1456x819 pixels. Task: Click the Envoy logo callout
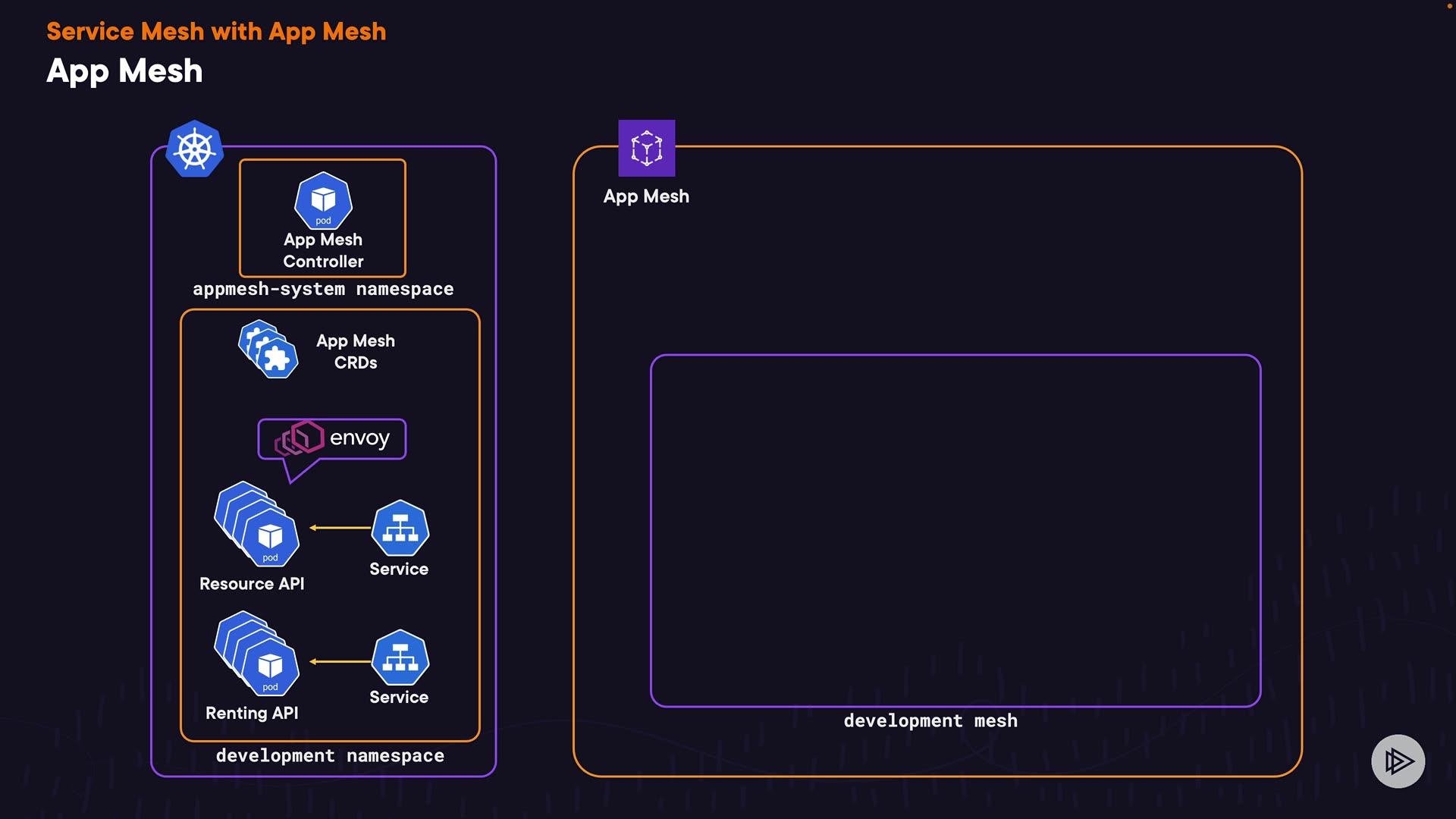(332, 439)
